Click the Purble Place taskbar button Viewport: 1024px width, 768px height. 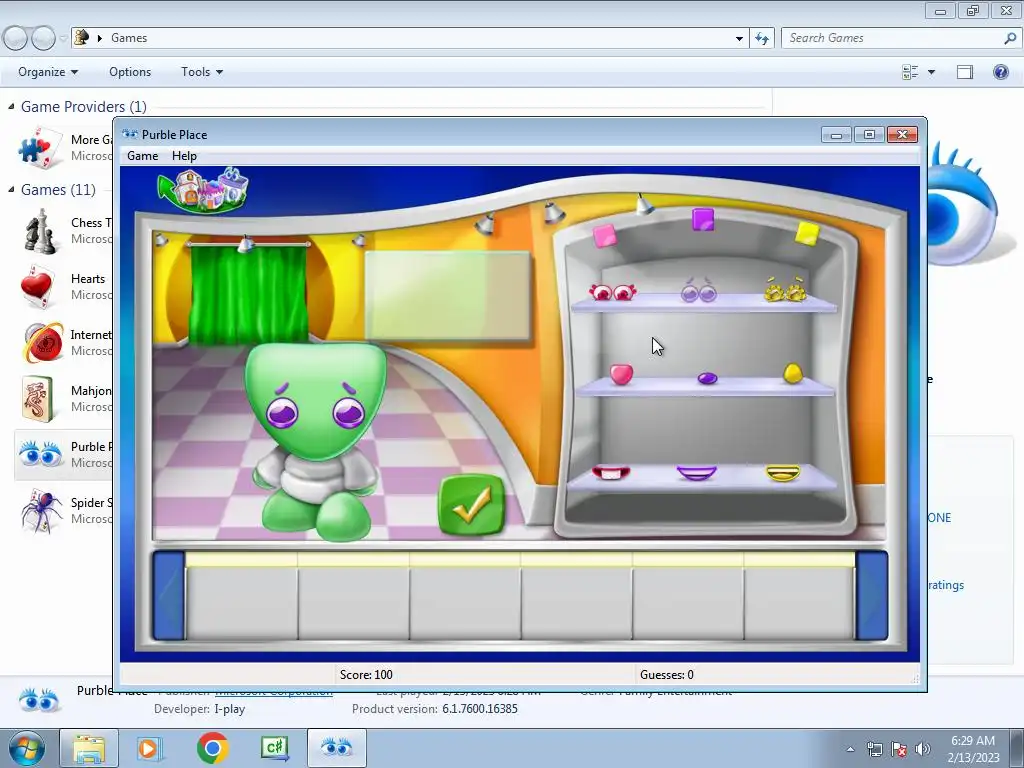point(336,748)
